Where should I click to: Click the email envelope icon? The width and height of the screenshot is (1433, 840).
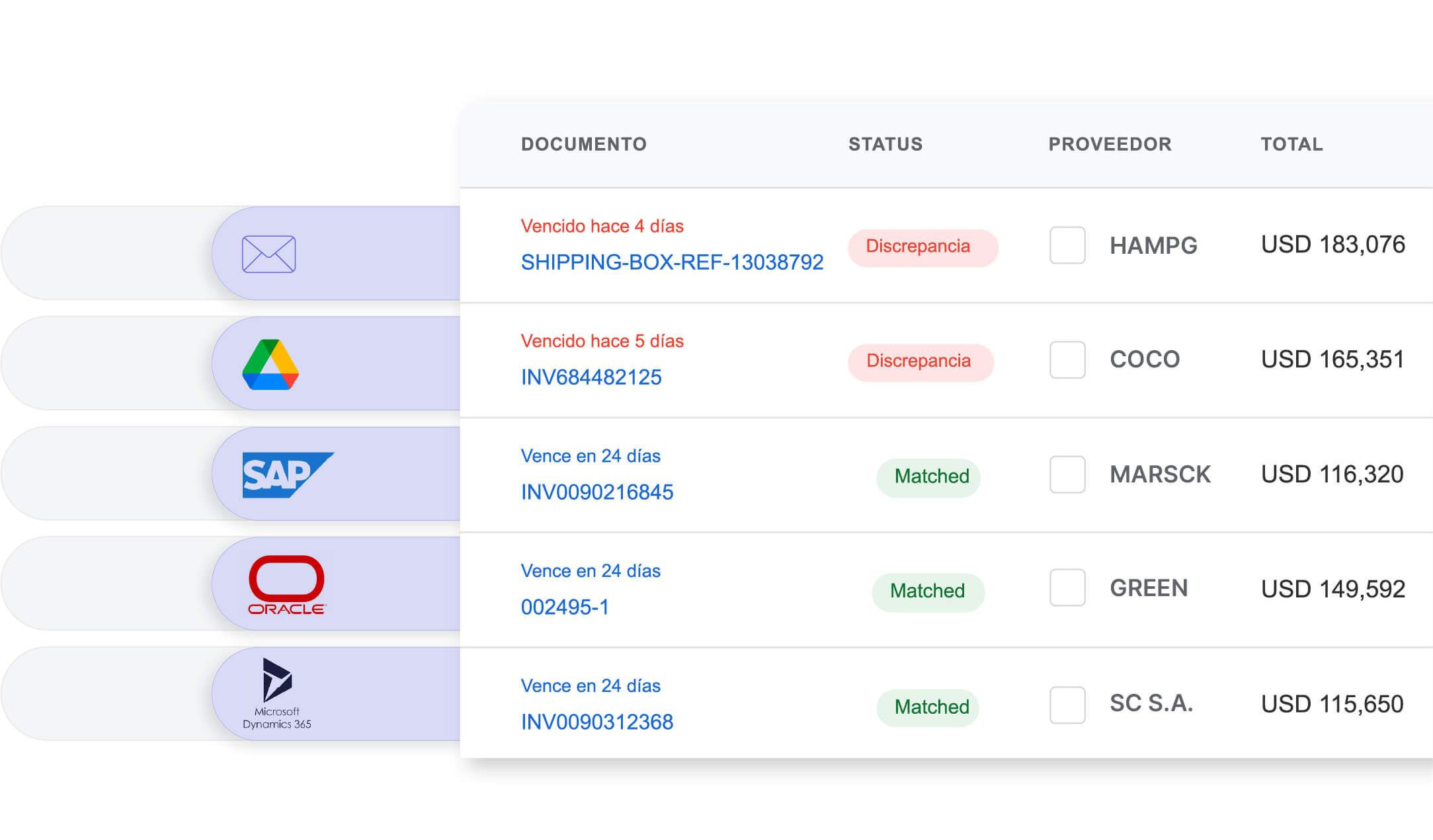268,254
